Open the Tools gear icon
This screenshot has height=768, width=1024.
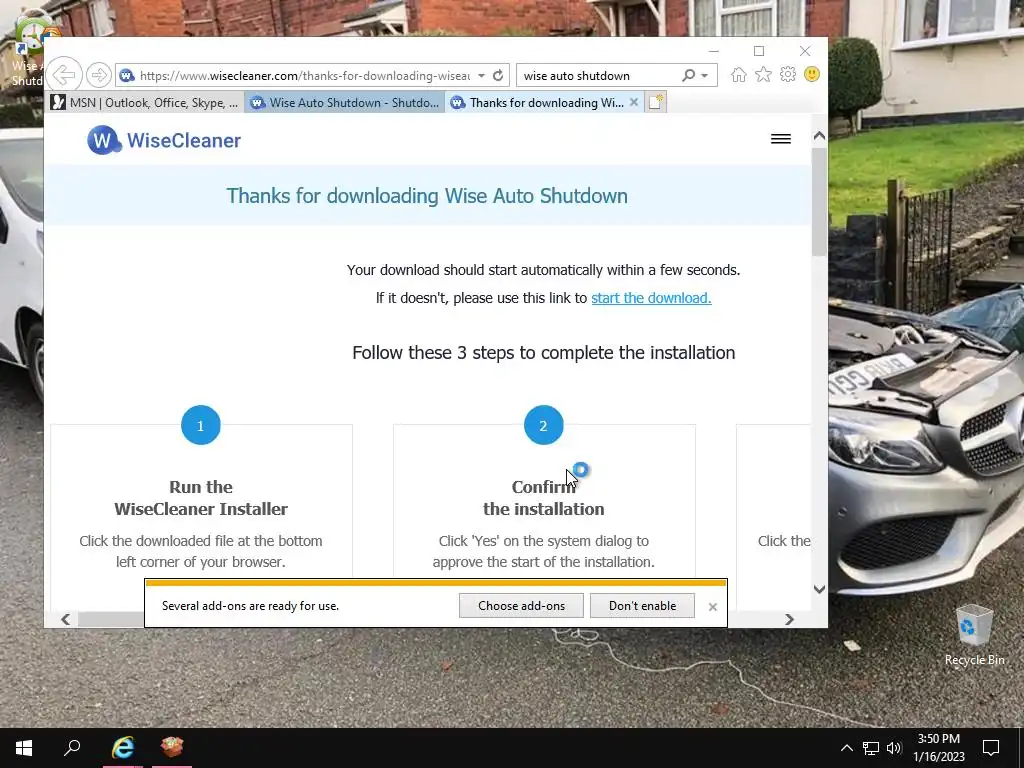coord(788,74)
